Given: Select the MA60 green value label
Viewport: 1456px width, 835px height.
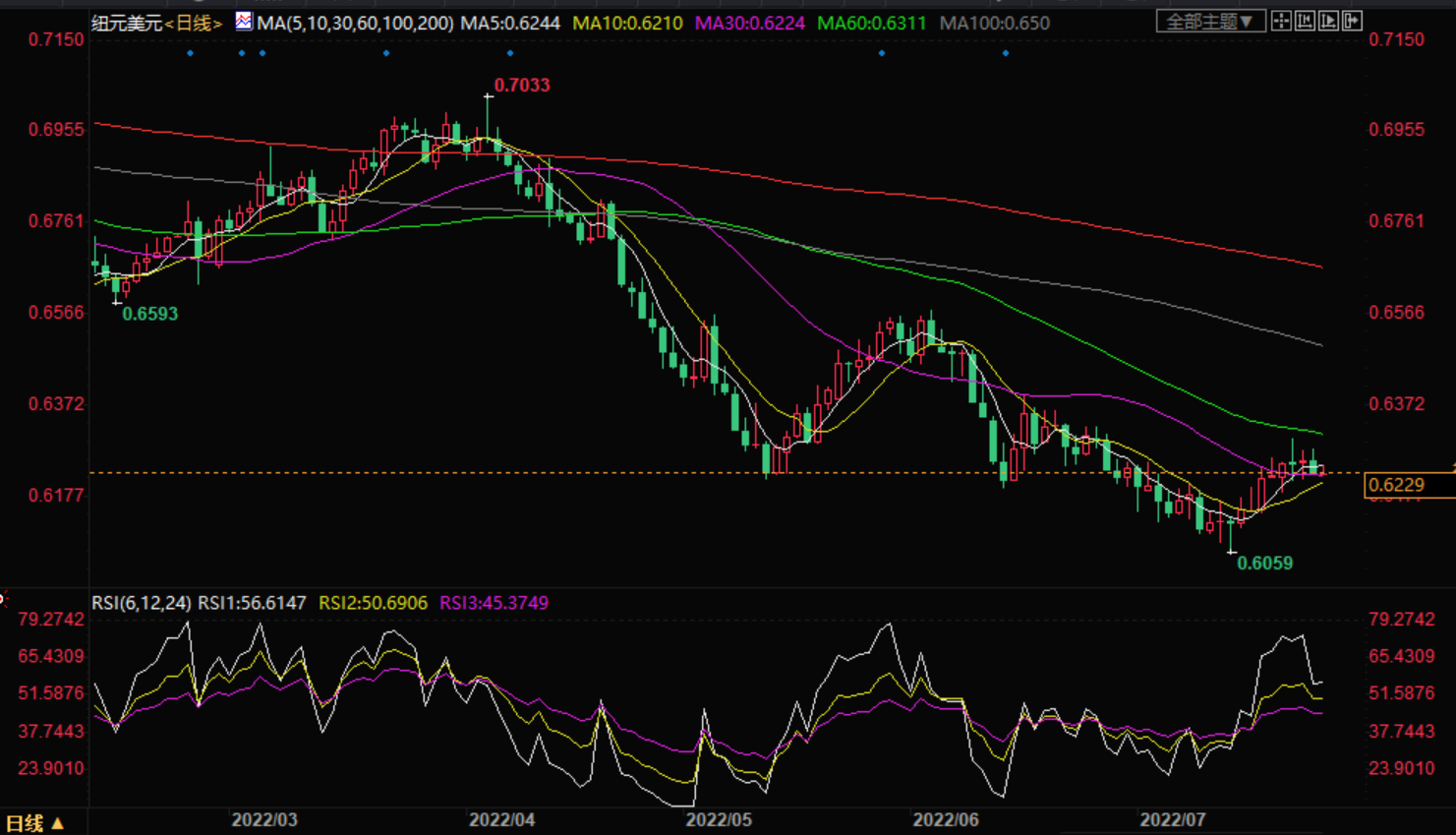Looking at the screenshot, I should pos(871,23).
